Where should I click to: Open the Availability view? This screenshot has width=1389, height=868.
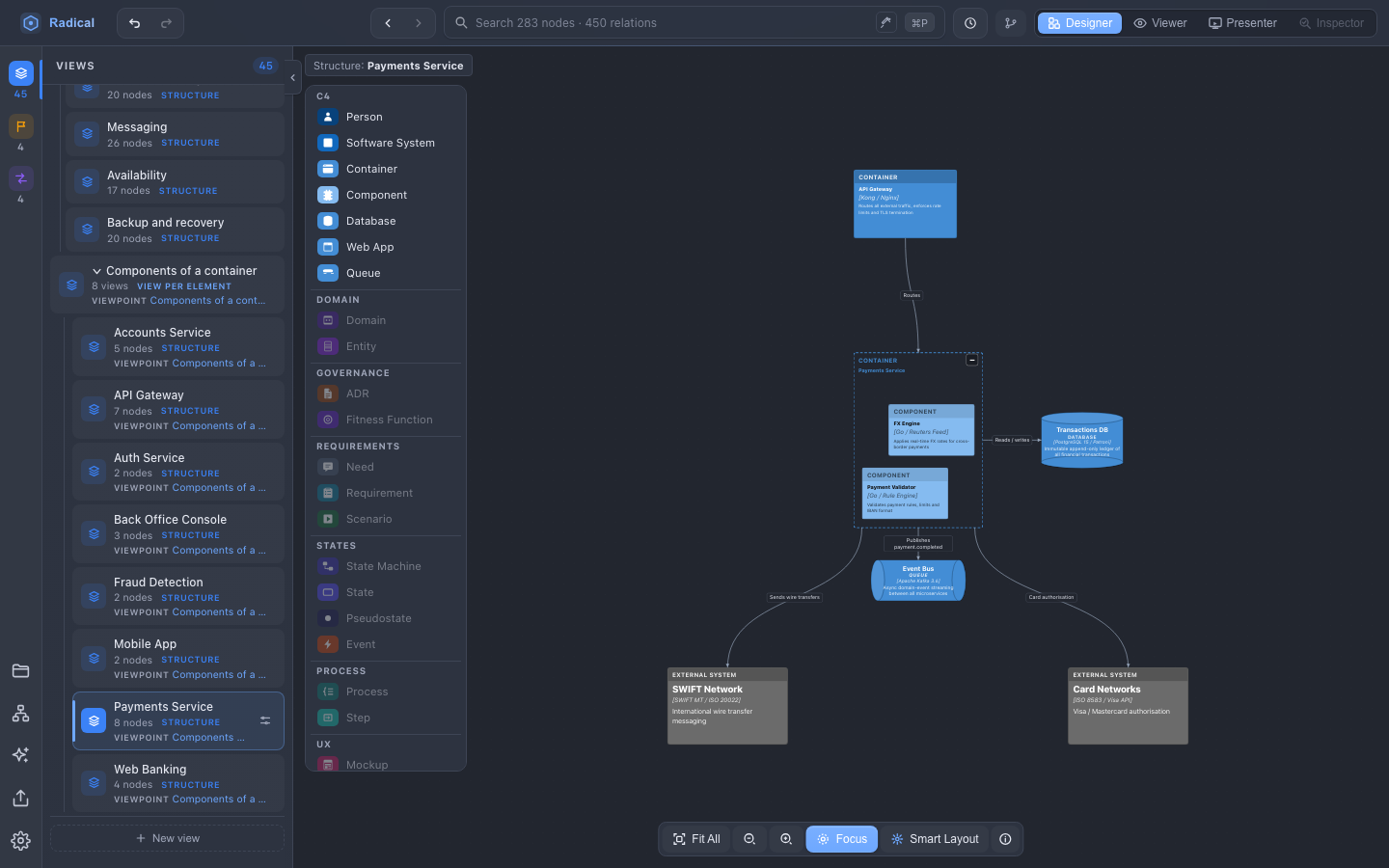tap(176, 182)
